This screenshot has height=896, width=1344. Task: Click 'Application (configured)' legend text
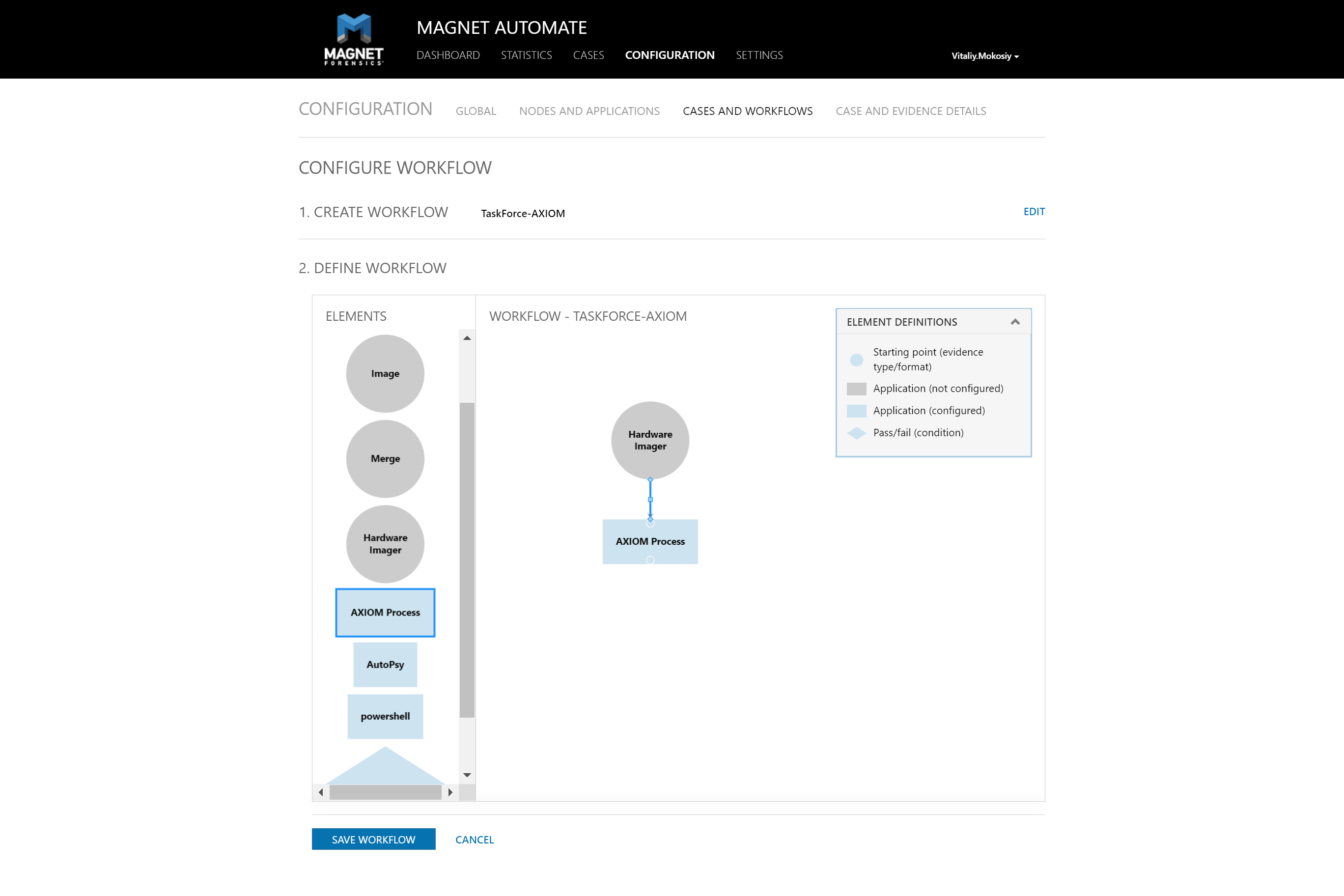pyautogui.click(x=929, y=411)
